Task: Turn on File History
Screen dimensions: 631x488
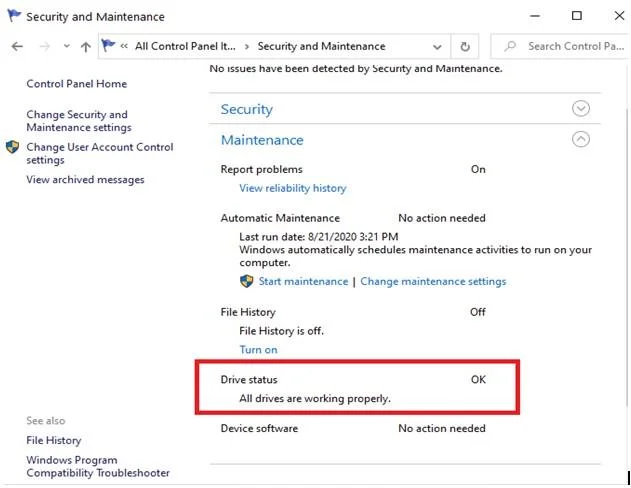Action: click(x=258, y=350)
